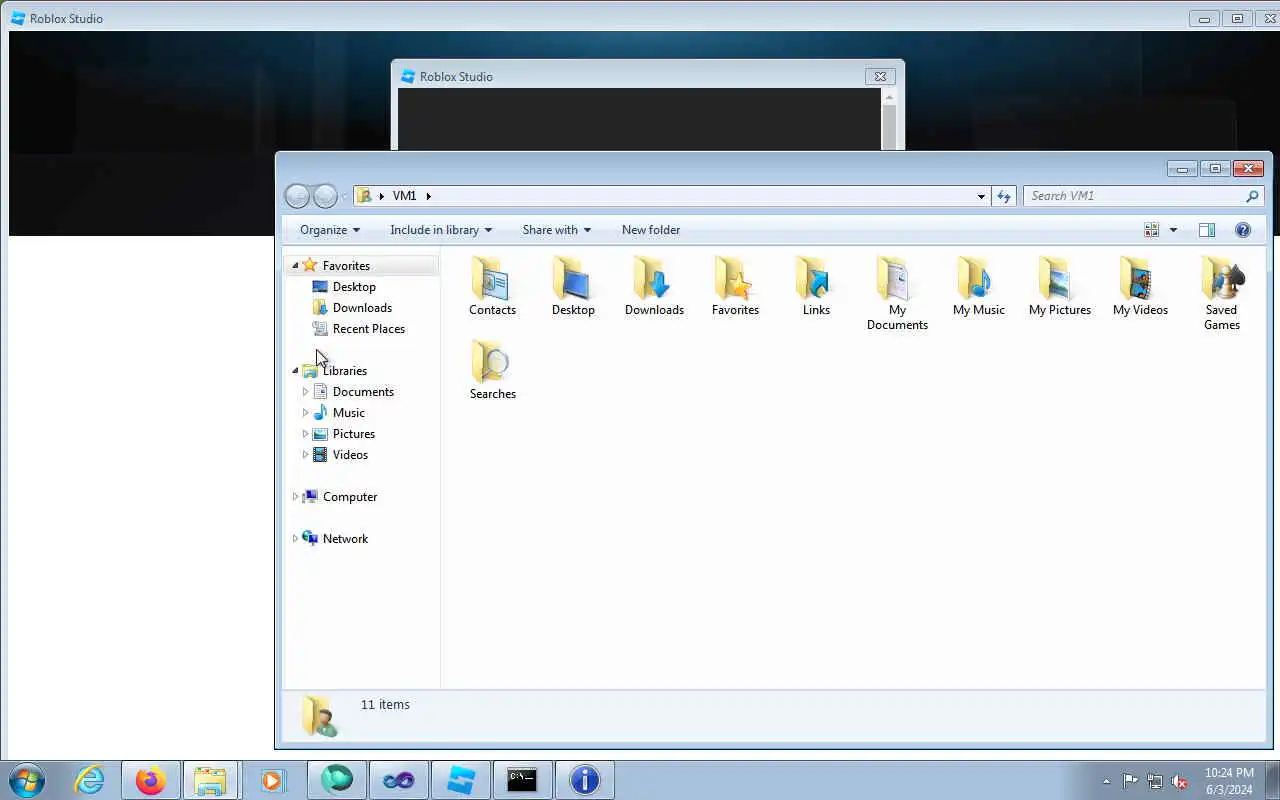1280x800 pixels.
Task: Expand the address bar history dropdown
Action: point(981,196)
